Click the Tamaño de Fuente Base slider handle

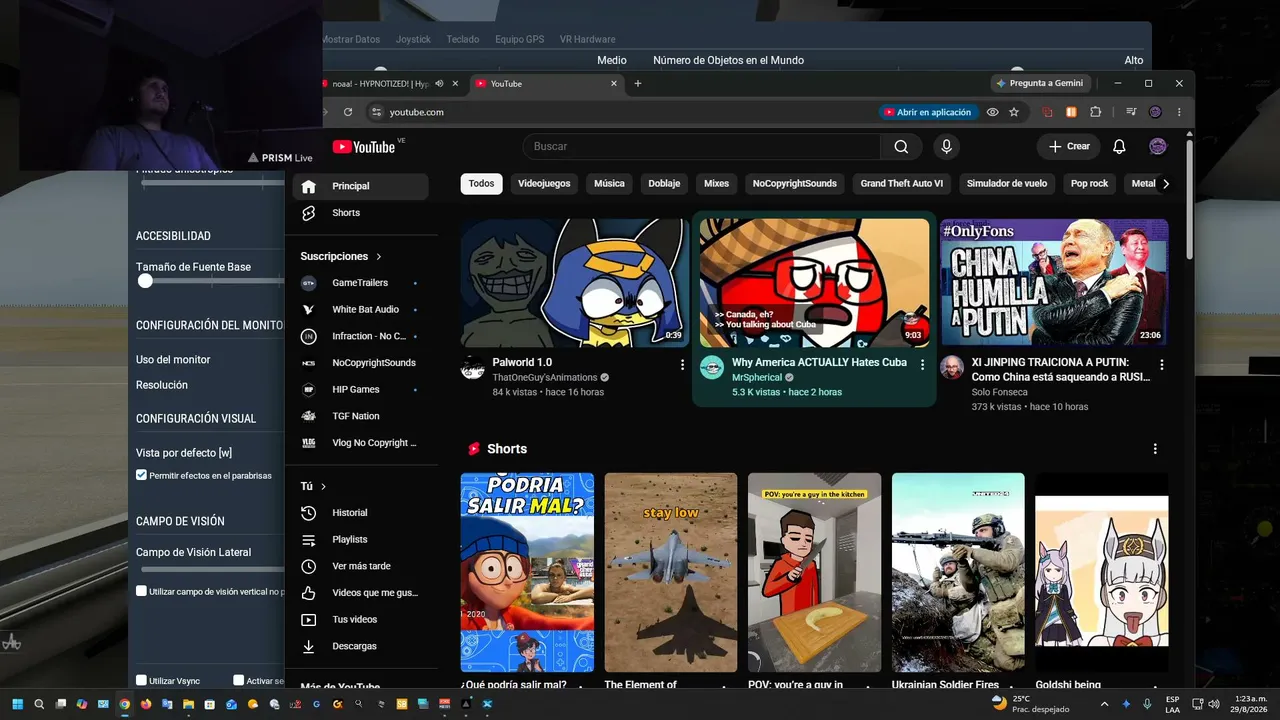click(145, 281)
